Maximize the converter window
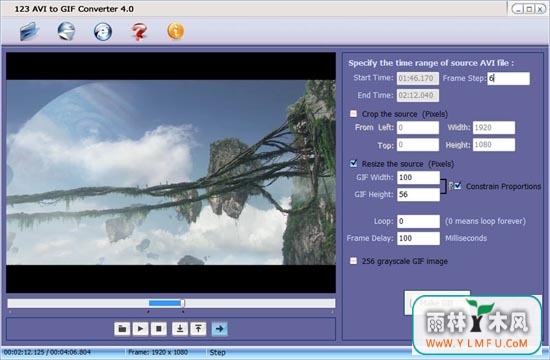 [529, 9]
